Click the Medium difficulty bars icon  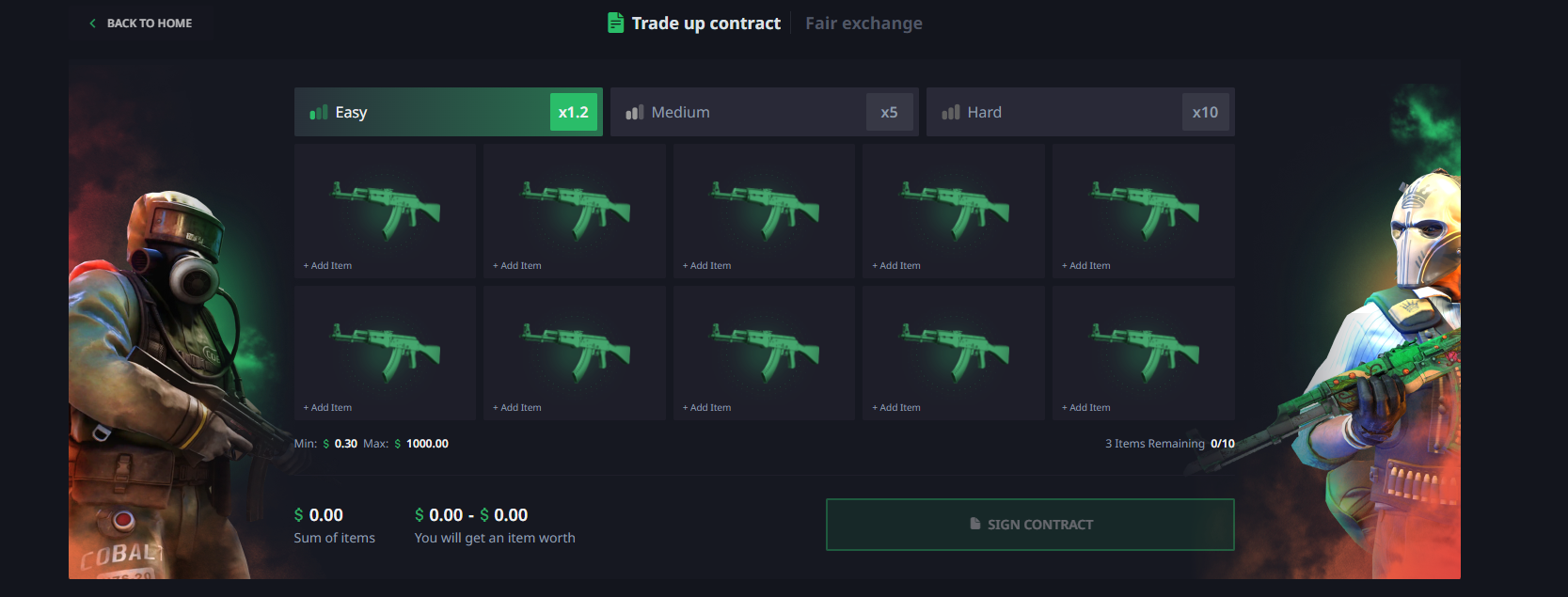pyautogui.click(x=635, y=113)
